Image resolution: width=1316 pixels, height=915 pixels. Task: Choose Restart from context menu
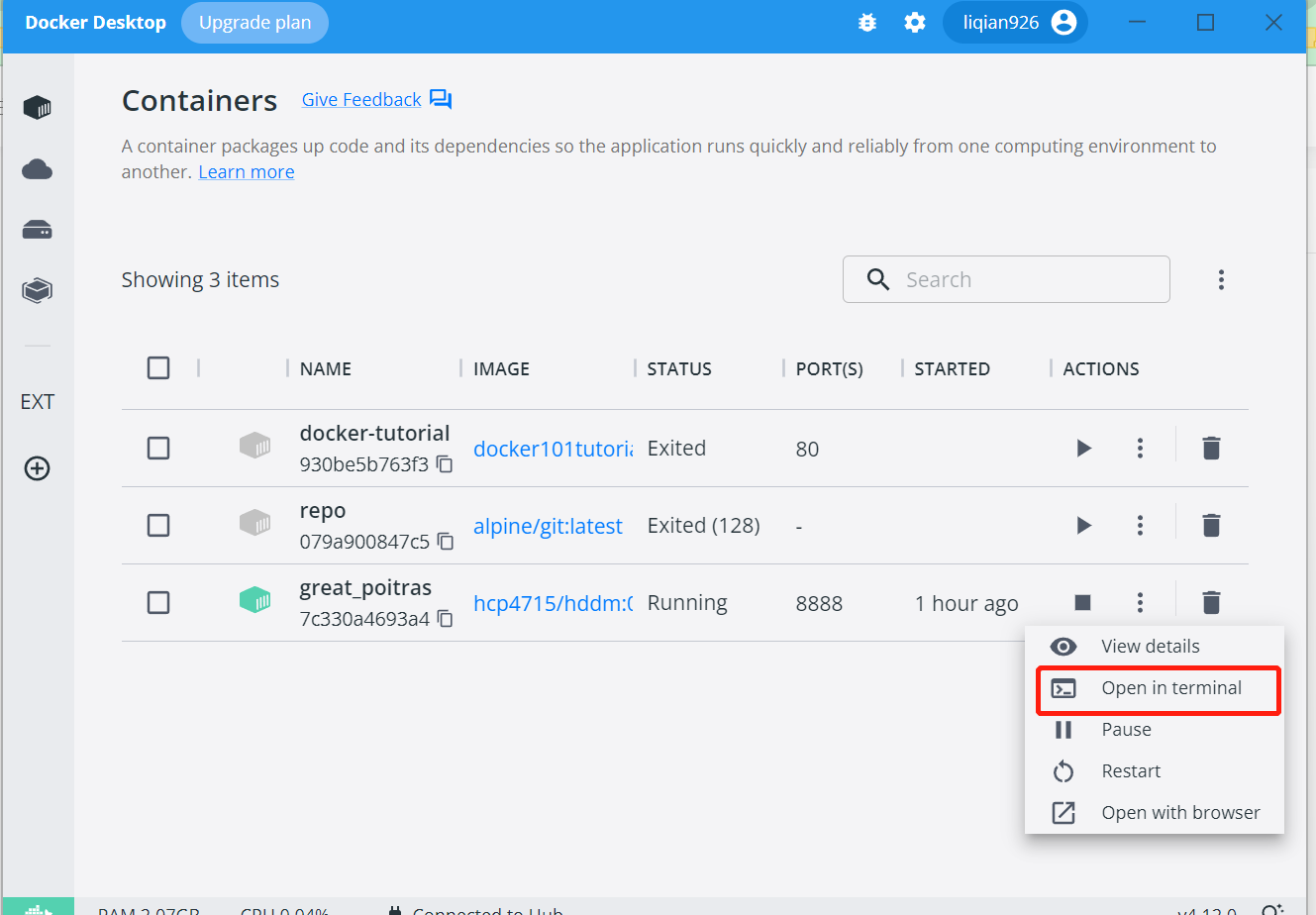[x=1155, y=771]
